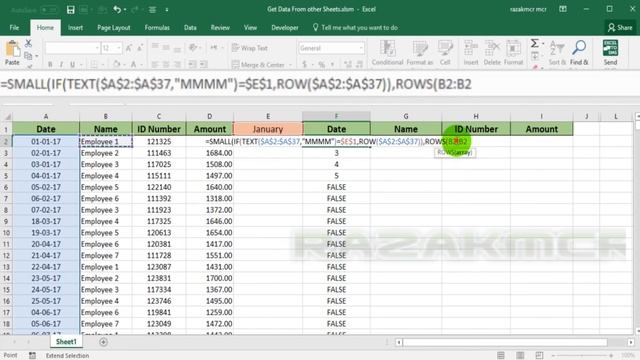Click the Merge & Center button
Image resolution: width=640 pixels, height=360 pixels.
tap(258, 64)
